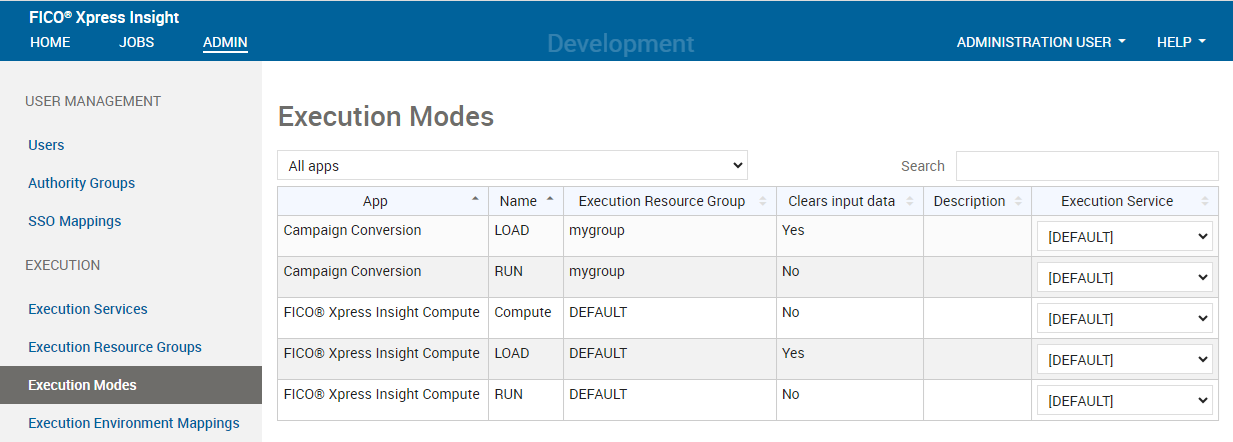This screenshot has height=442, width=1233.
Task: Open the Jobs tab
Action: 137,42
